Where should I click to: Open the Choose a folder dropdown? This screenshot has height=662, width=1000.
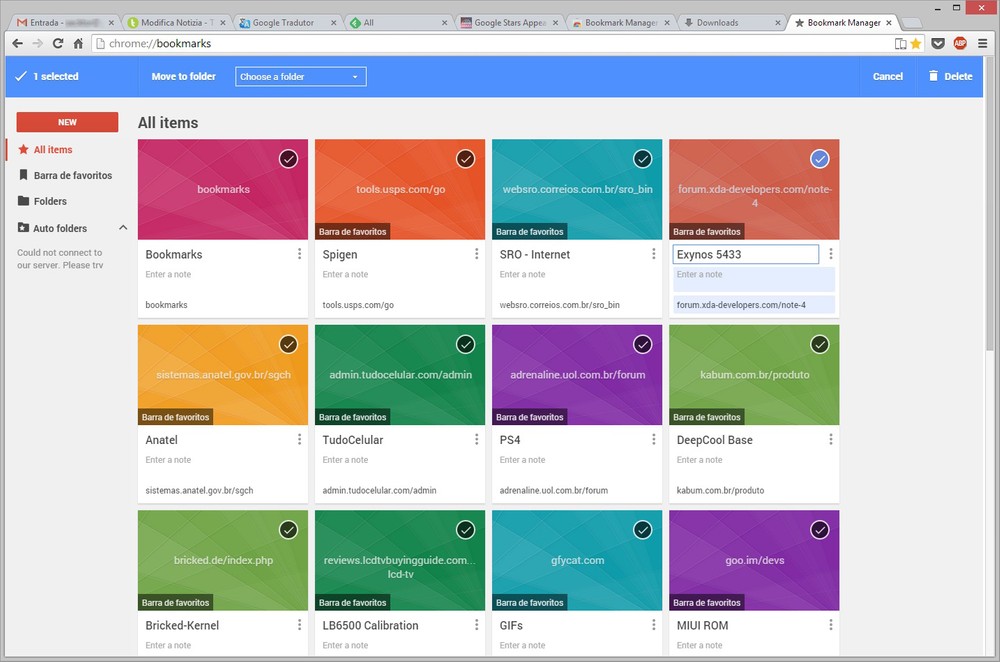pyautogui.click(x=300, y=77)
